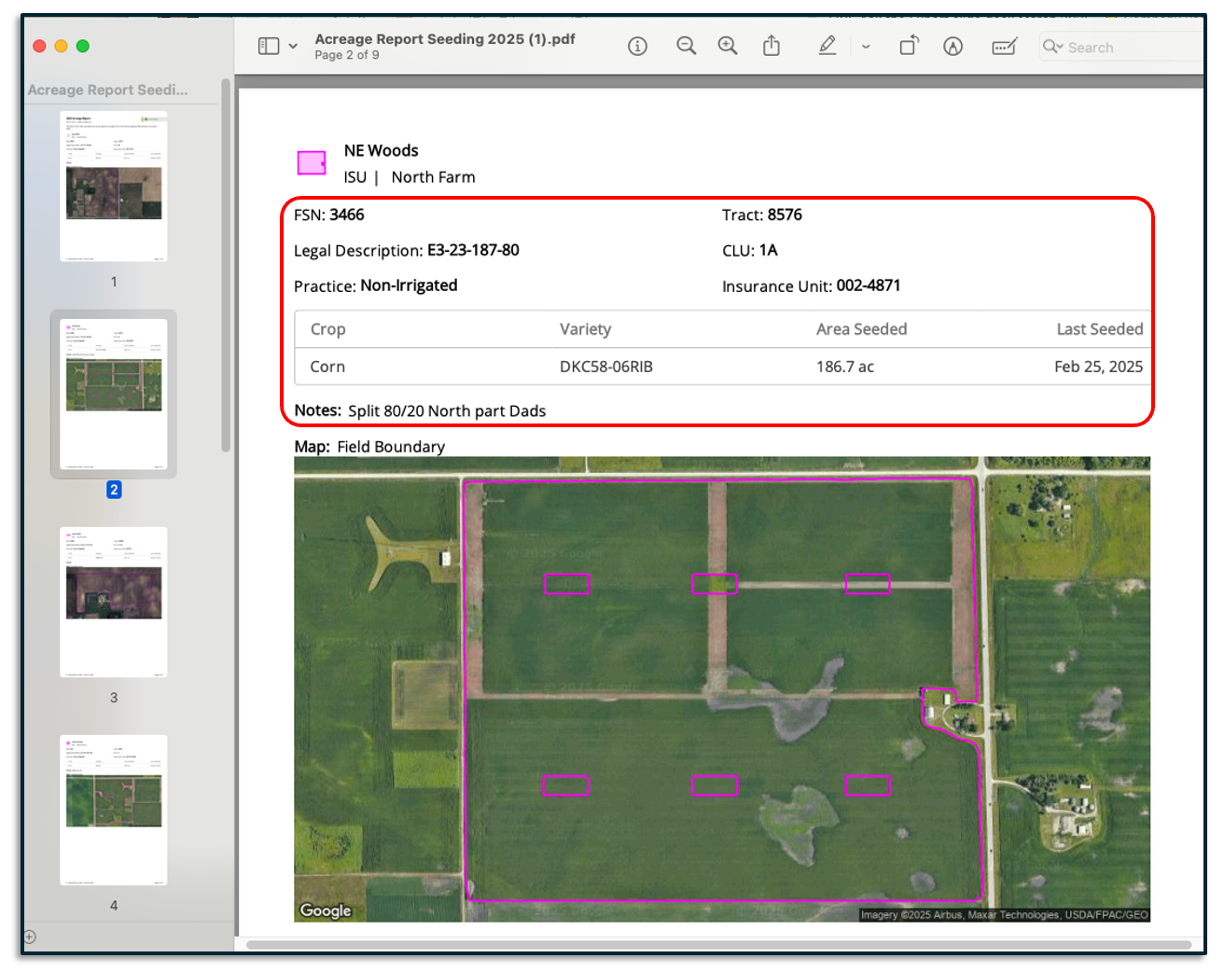Viewport: 1224px width, 972px height.
Task: Expand the sidebar view dropdown chevron
Action: 293,47
